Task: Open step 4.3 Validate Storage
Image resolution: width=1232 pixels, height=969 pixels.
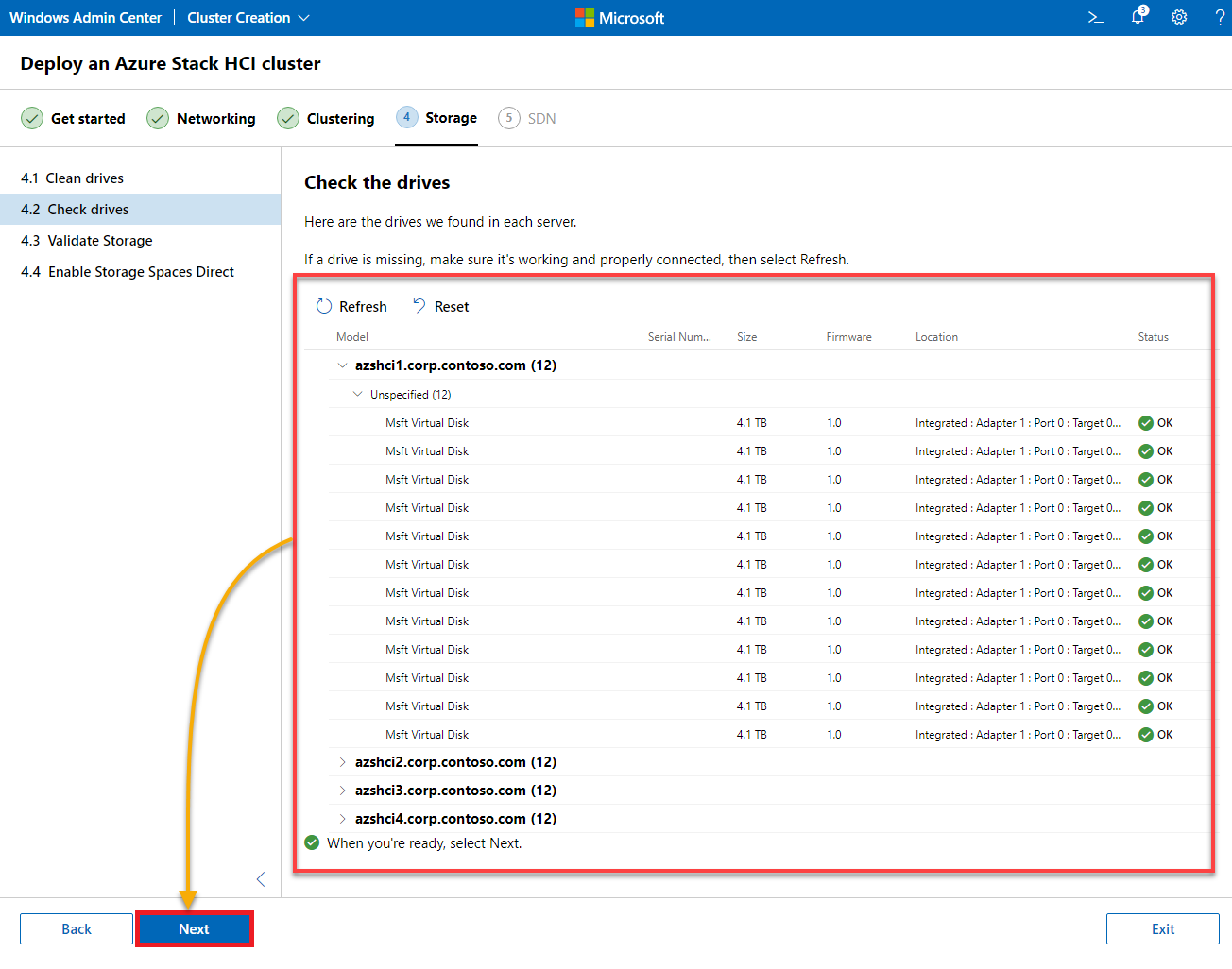Action: pos(140,241)
